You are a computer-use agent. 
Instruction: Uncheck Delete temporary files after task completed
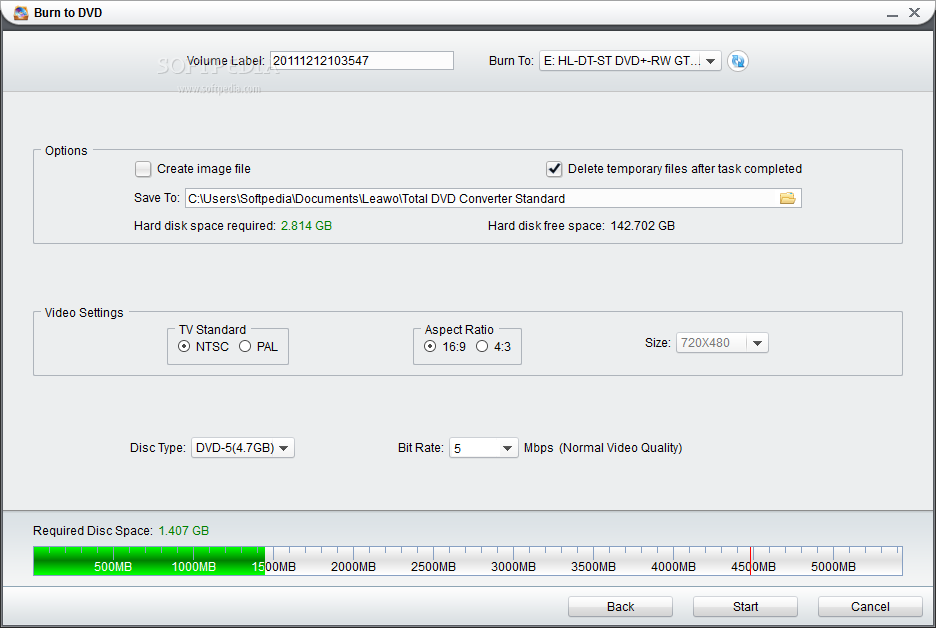tap(554, 169)
